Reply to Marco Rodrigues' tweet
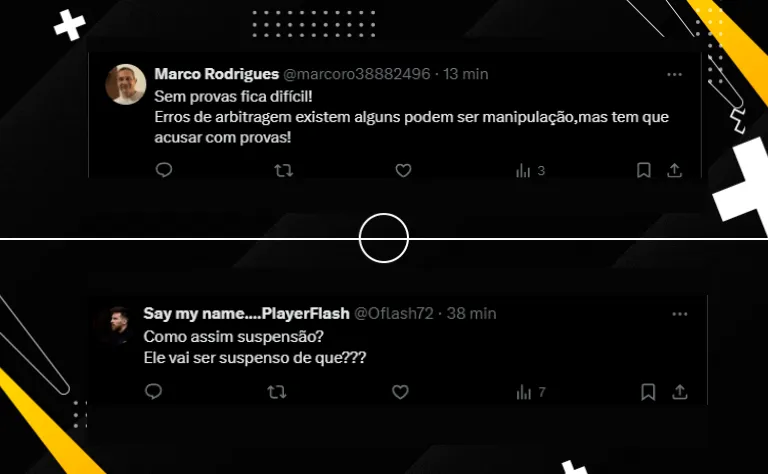The image size is (768, 474). [x=164, y=170]
